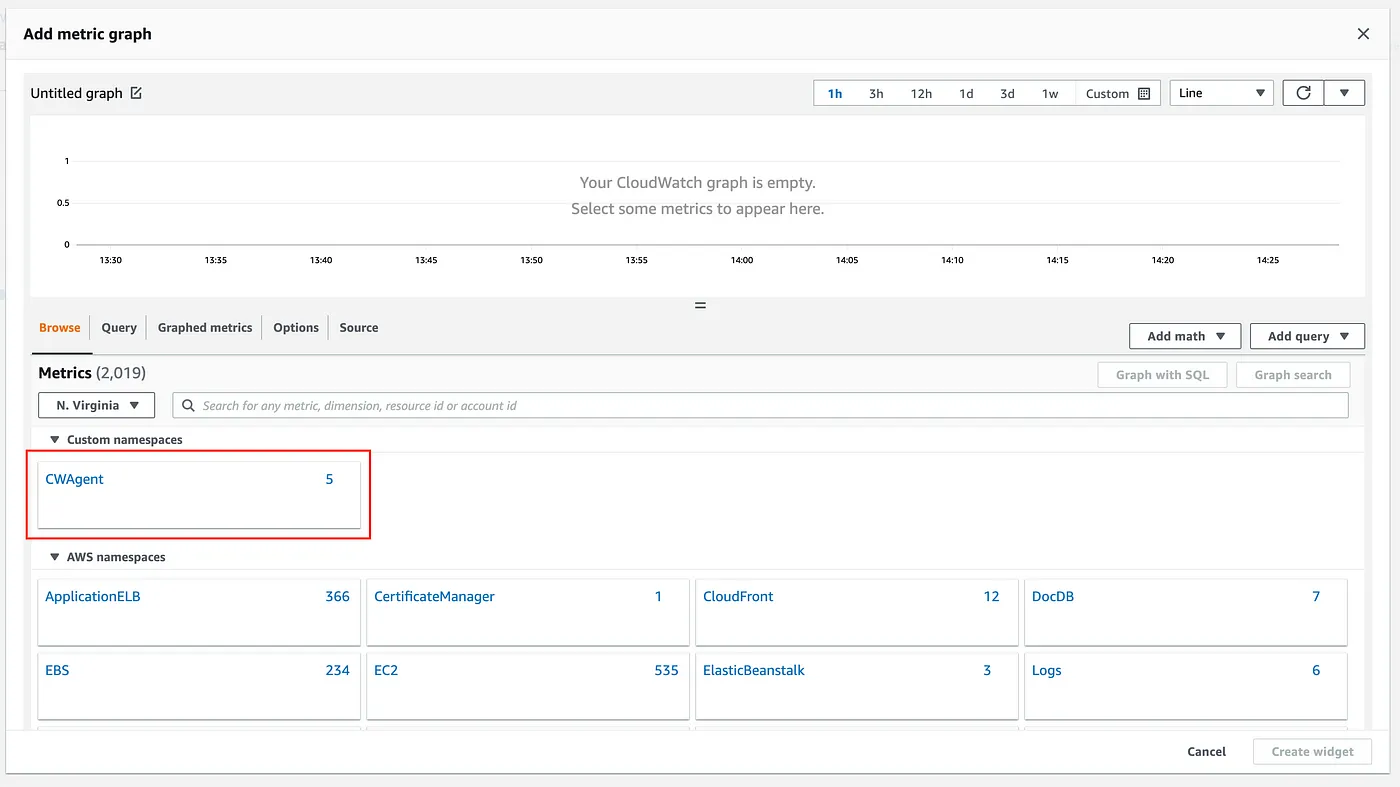Click the 366 count on ApplicationELB
Image resolution: width=1400 pixels, height=787 pixels.
click(x=337, y=597)
